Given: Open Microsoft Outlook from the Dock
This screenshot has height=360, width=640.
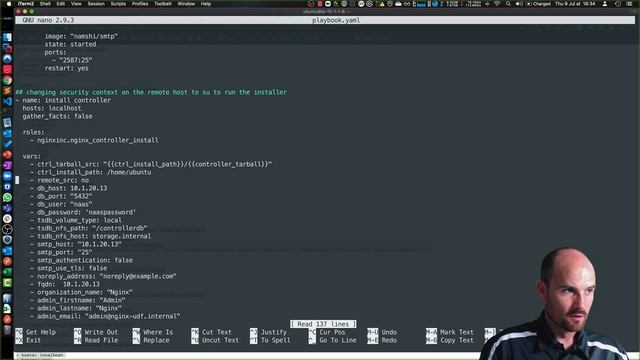Looking at the screenshot, I should (7, 251).
